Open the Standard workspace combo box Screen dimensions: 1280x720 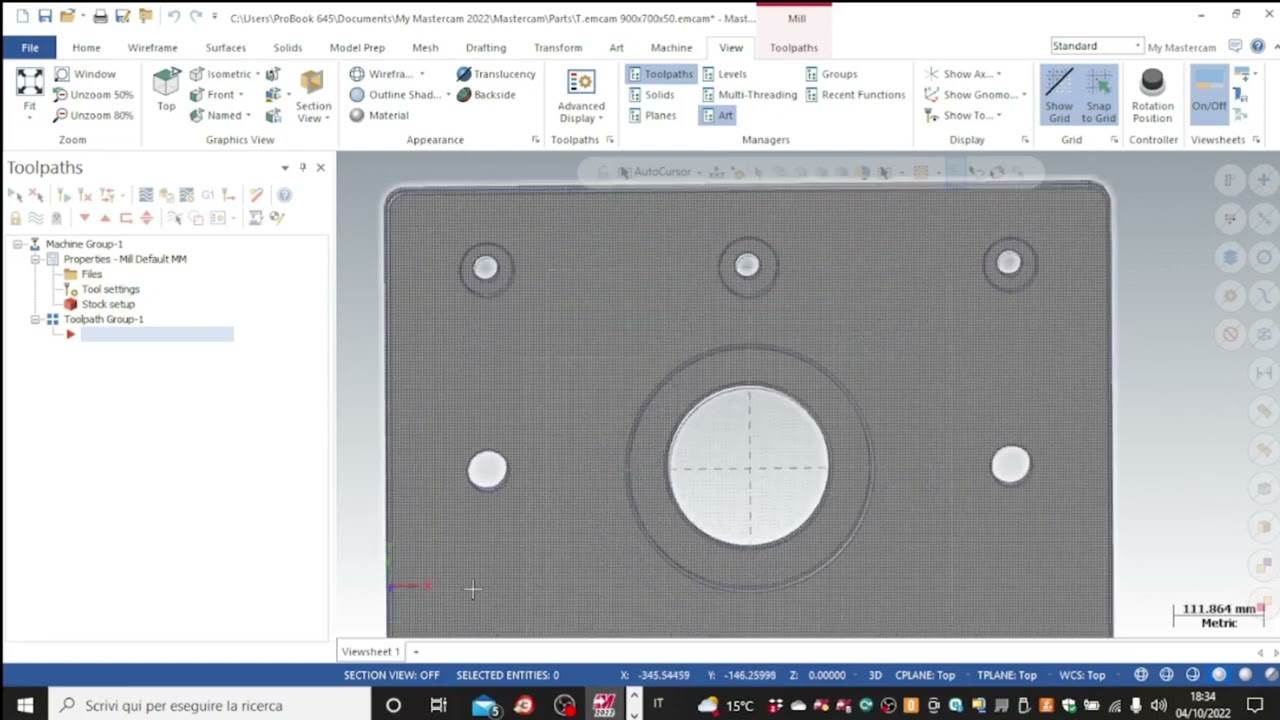1097,46
